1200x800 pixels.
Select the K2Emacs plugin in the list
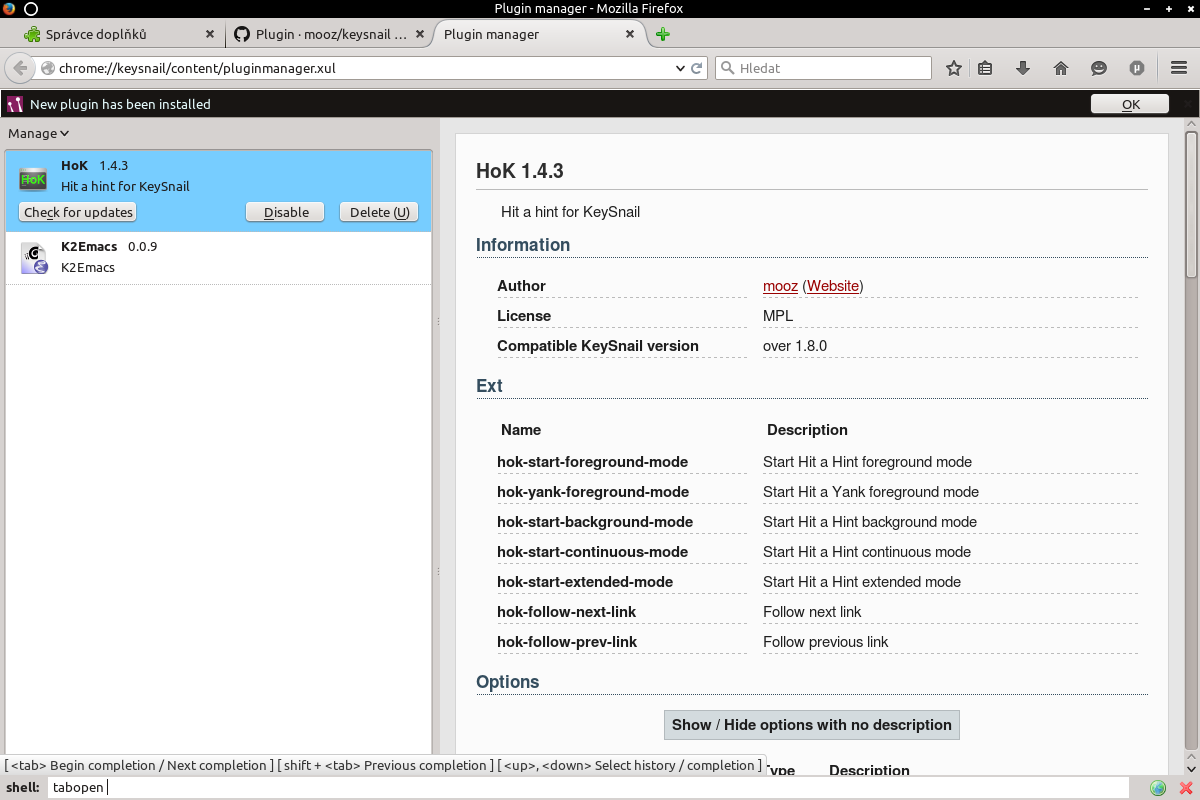pyautogui.click(x=219, y=258)
